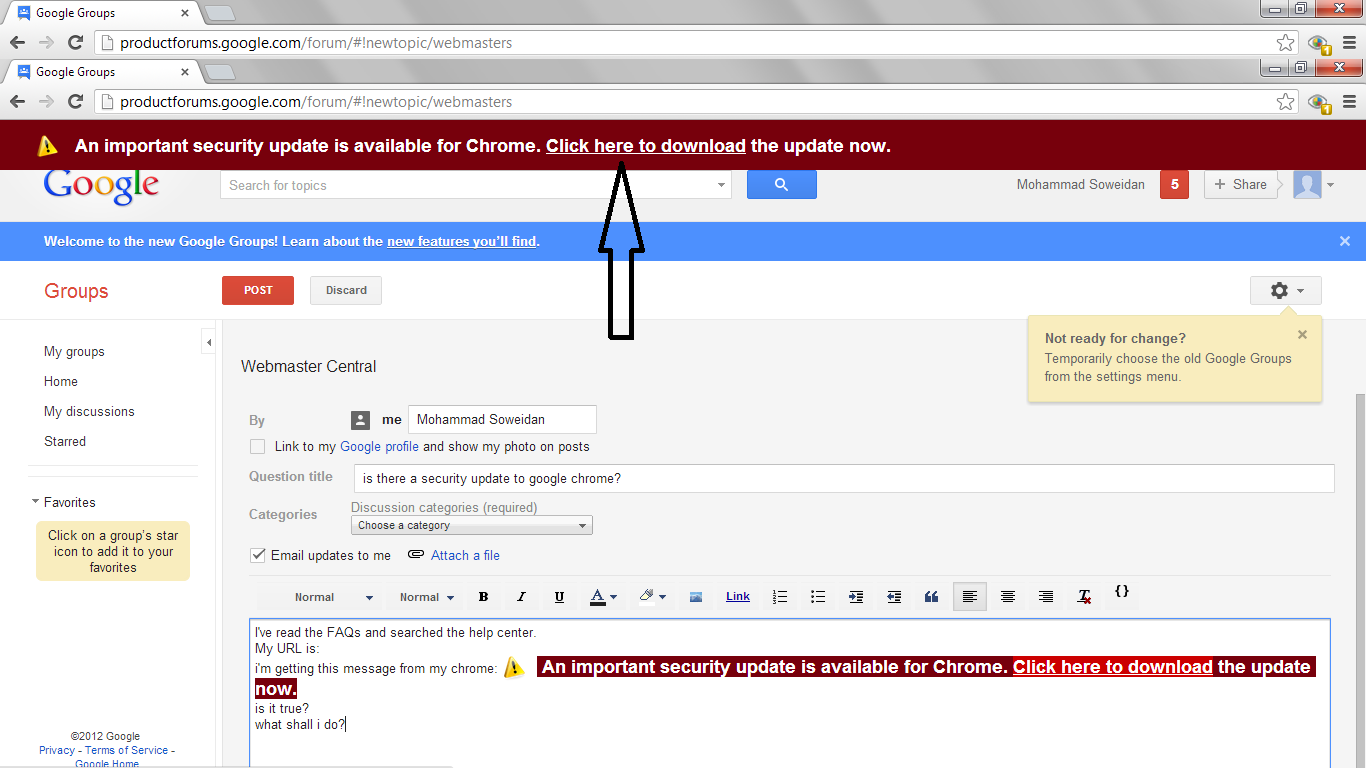
Task: Click the Link button in the editor toolbar
Action: click(x=738, y=597)
